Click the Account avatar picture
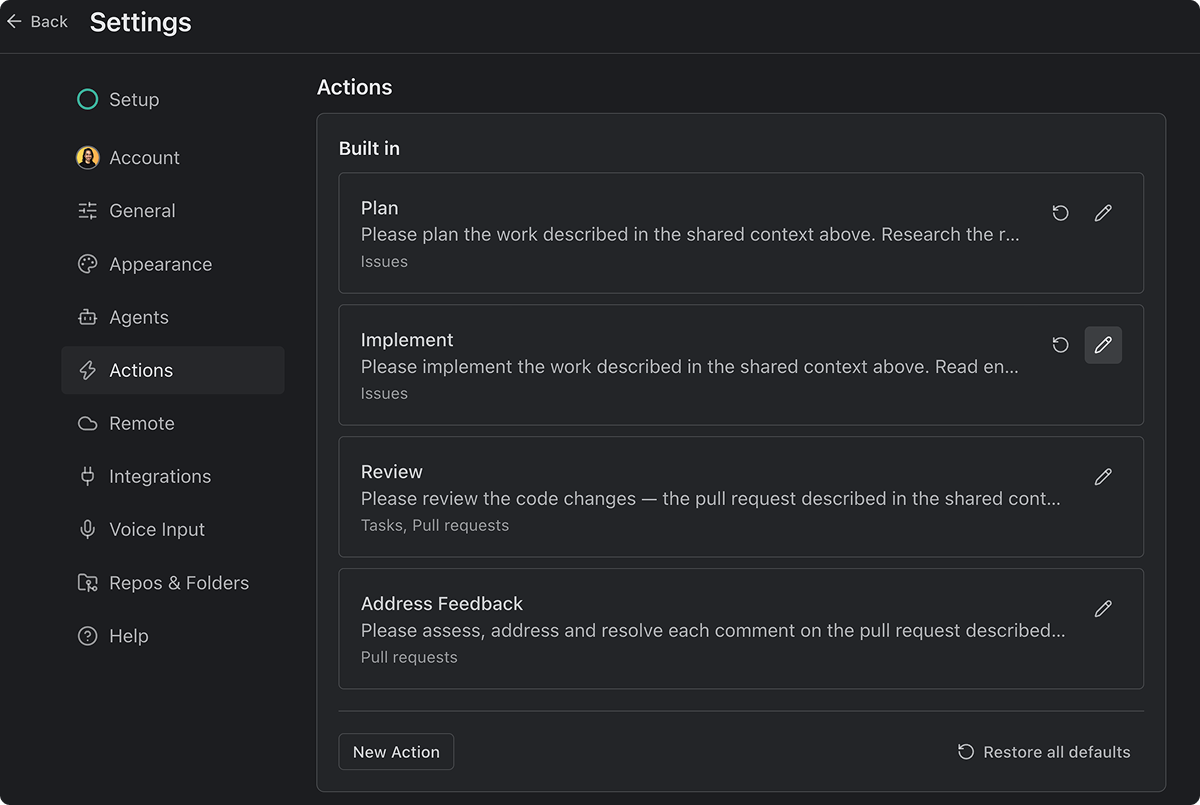 pyautogui.click(x=87, y=157)
